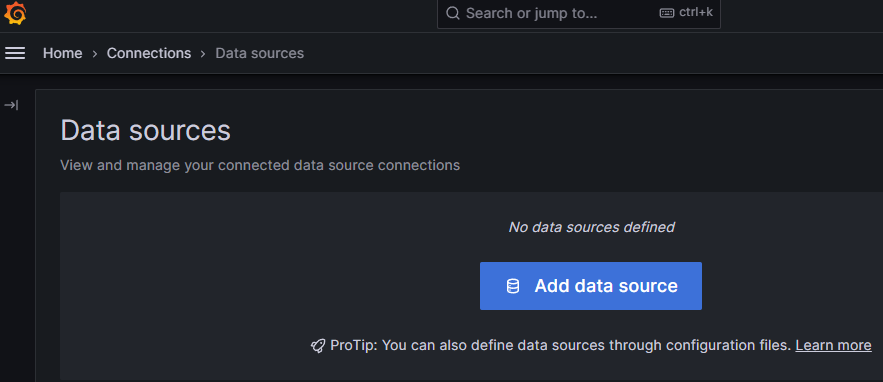Open the hamburger navigation menu
Screen dimensions: 883x382
point(15,53)
